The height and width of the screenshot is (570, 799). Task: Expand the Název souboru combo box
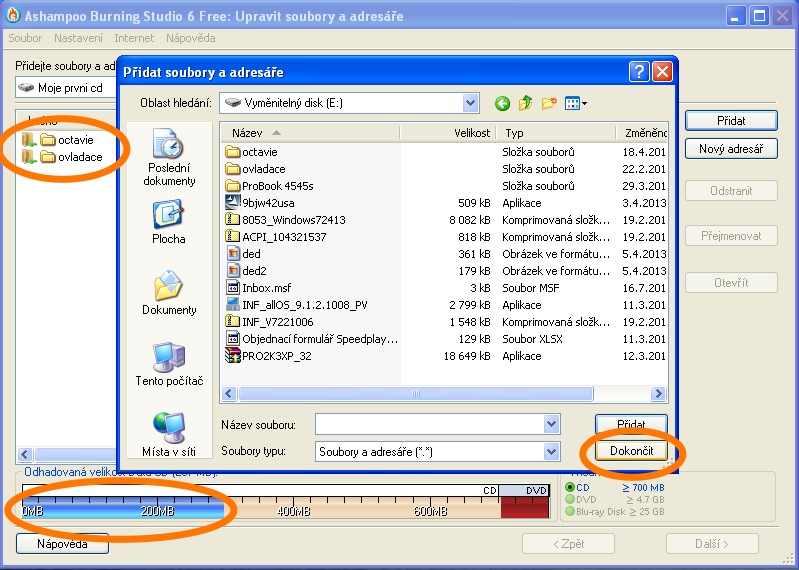pos(552,424)
